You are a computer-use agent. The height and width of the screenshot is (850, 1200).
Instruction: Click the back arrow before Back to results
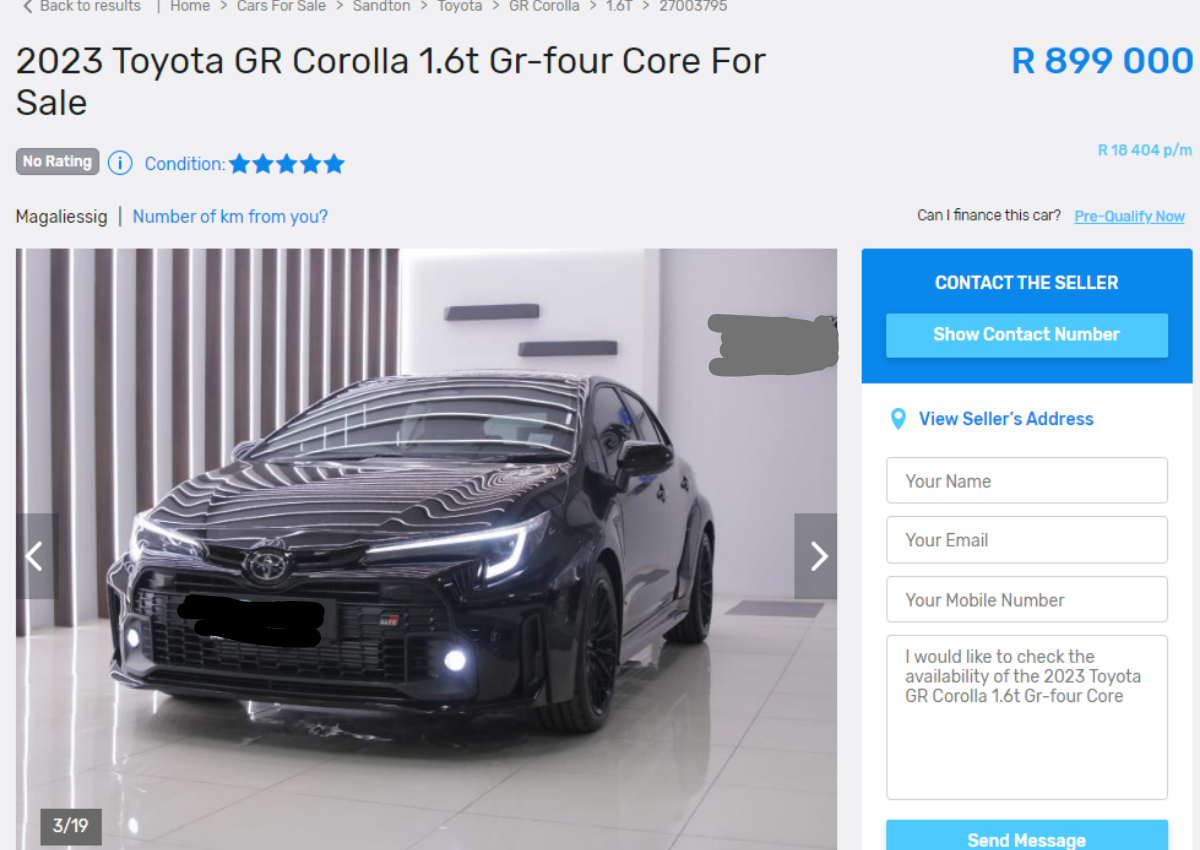[28, 6]
